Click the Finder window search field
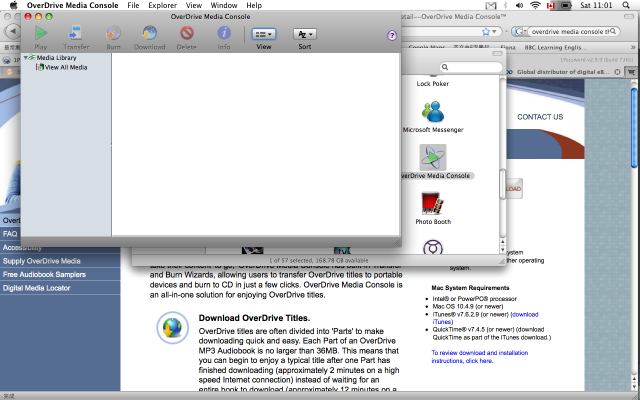The image size is (640, 400). click(471, 67)
